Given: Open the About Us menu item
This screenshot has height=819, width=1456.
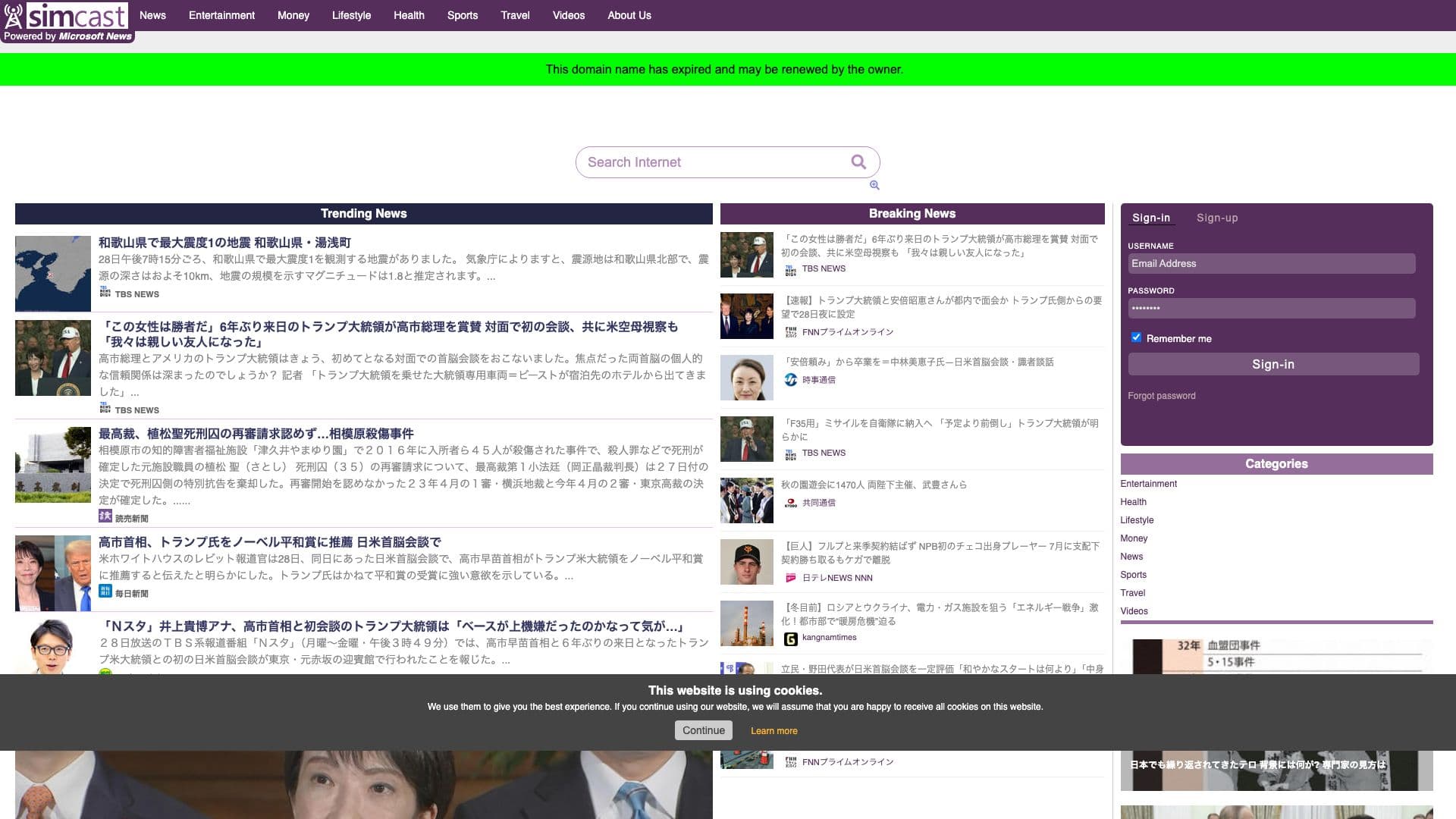Looking at the screenshot, I should coord(629,15).
